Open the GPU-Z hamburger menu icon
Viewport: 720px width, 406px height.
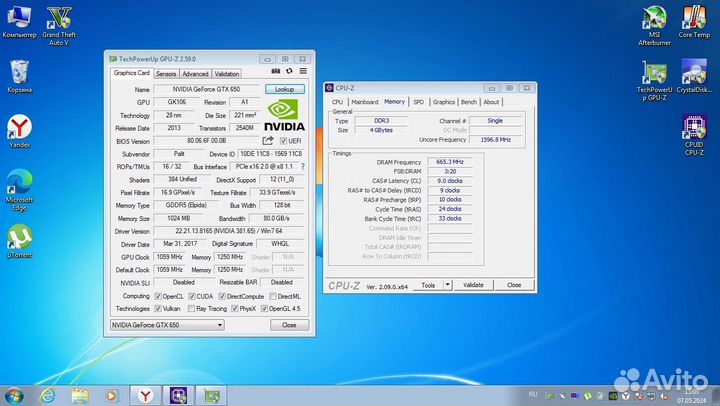pos(303,71)
